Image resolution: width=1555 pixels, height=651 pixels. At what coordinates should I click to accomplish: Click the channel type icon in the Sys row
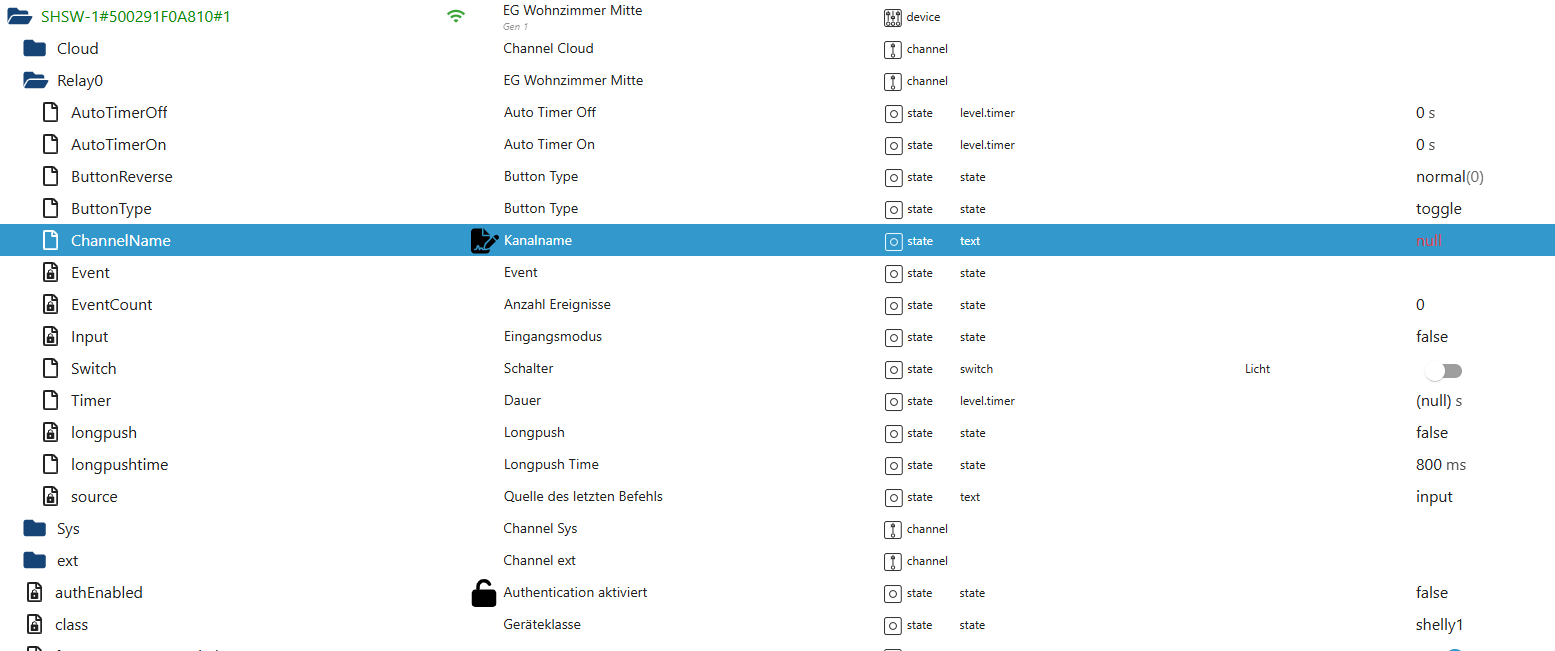click(893, 529)
